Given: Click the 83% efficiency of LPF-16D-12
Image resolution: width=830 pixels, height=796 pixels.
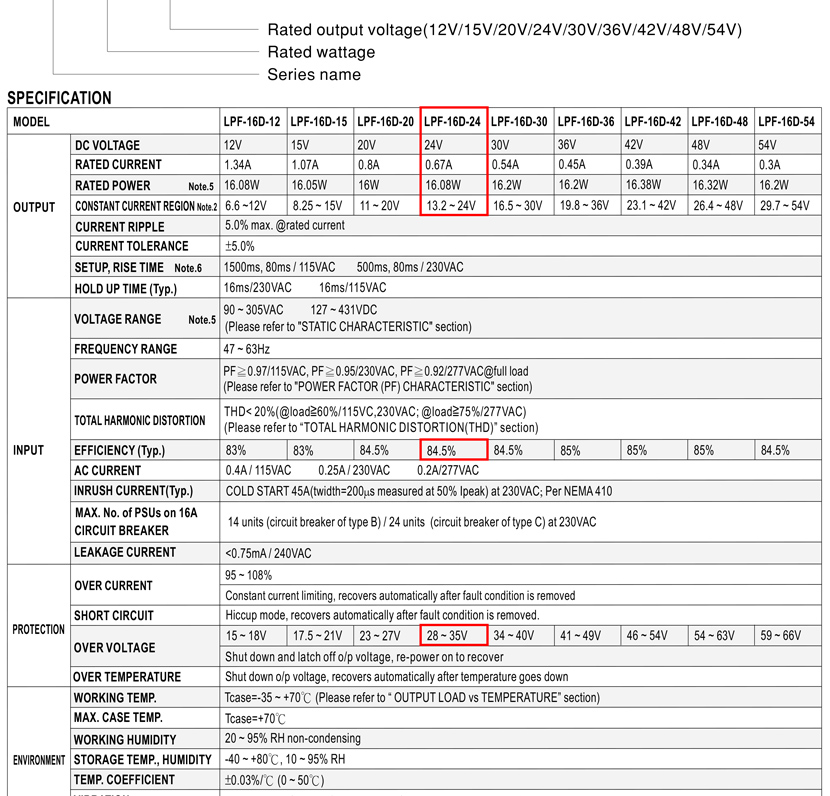Looking at the screenshot, I should 236,450.
